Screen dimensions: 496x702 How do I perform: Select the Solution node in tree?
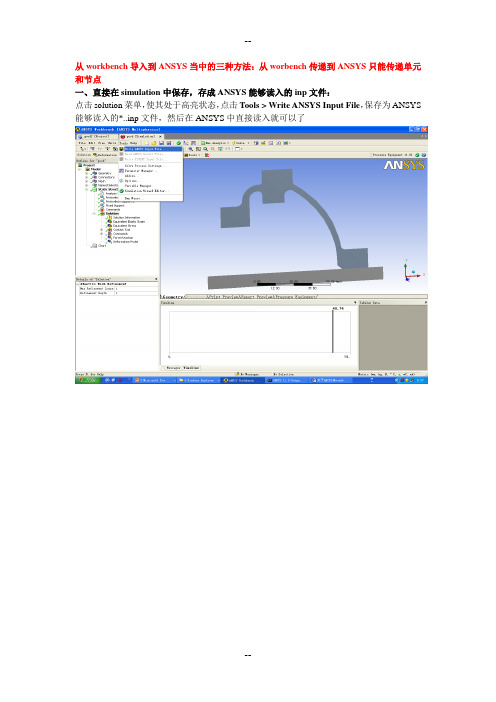pos(112,214)
